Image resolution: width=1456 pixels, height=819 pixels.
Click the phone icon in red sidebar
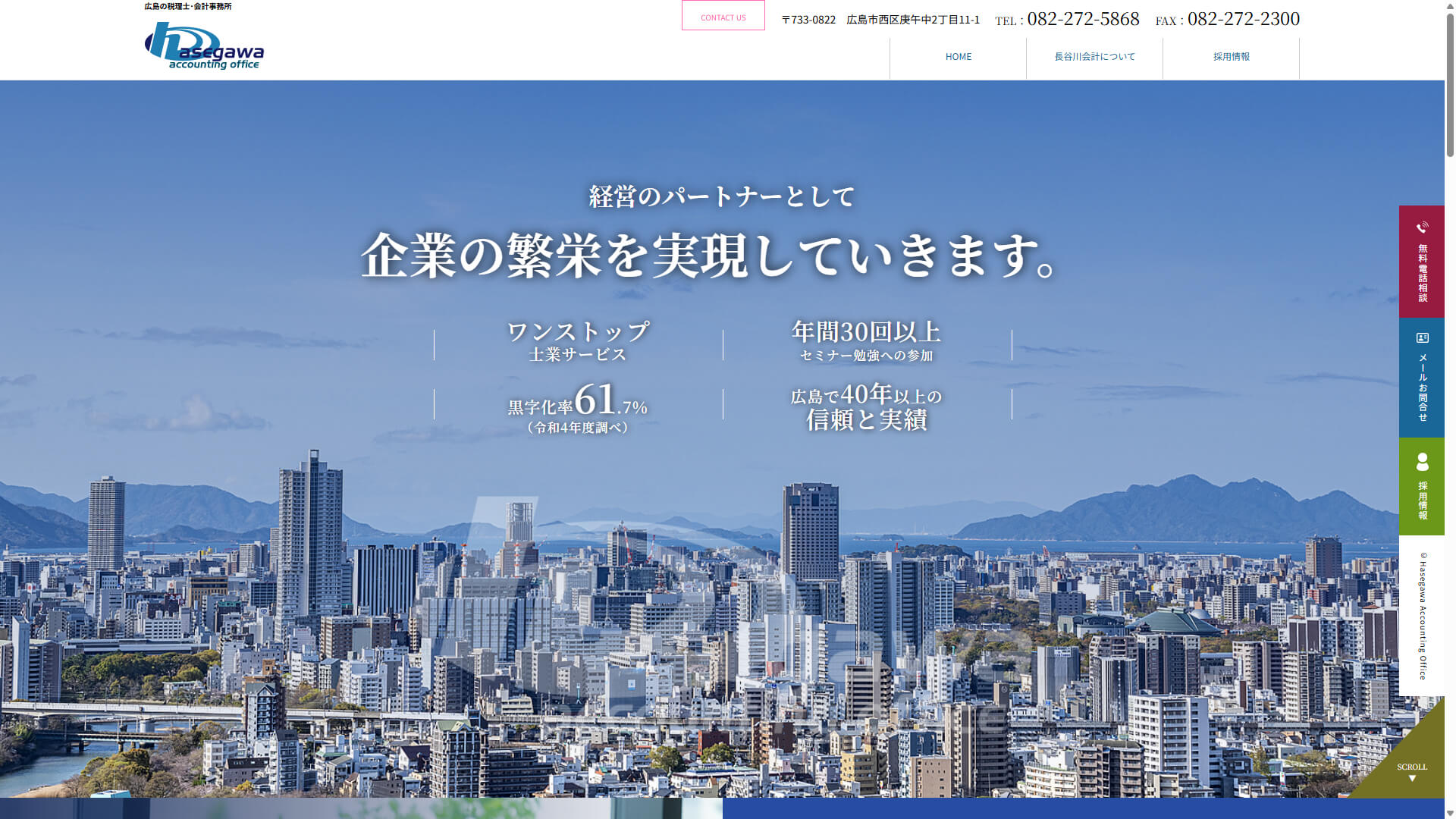1422,227
